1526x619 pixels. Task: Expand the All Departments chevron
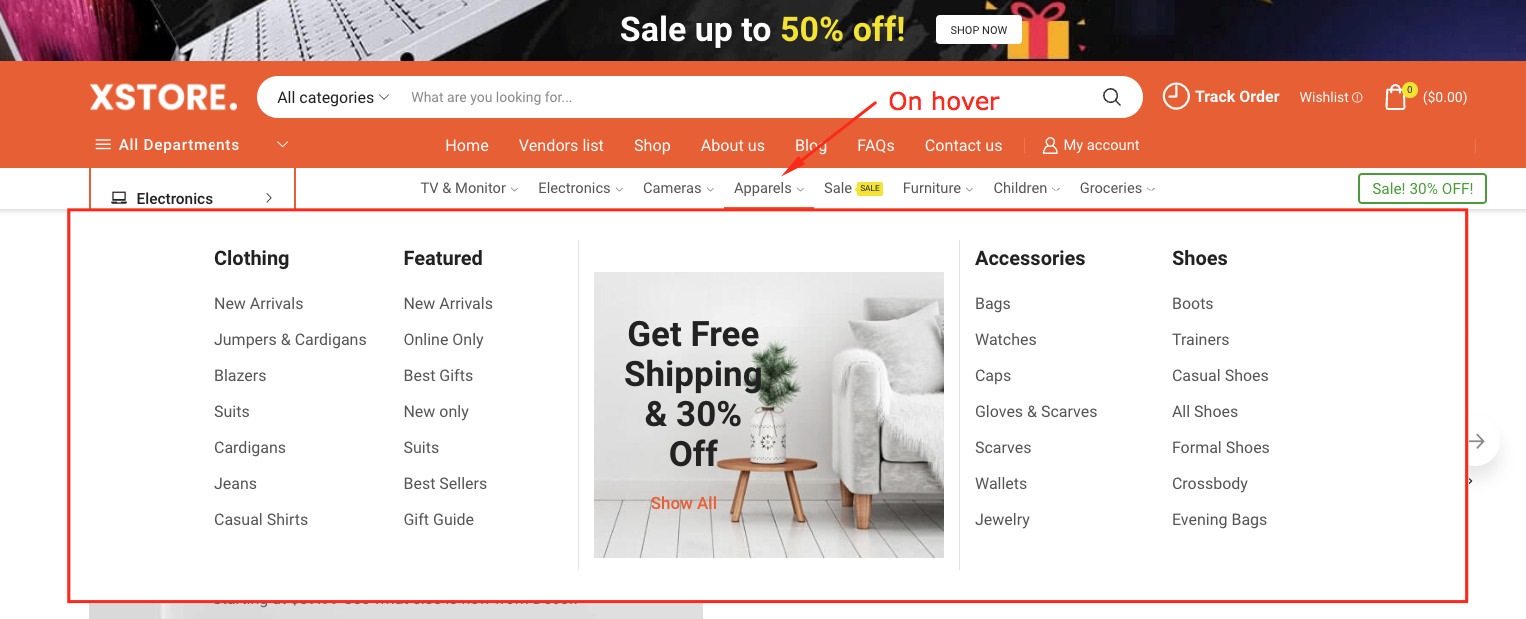pyautogui.click(x=283, y=145)
